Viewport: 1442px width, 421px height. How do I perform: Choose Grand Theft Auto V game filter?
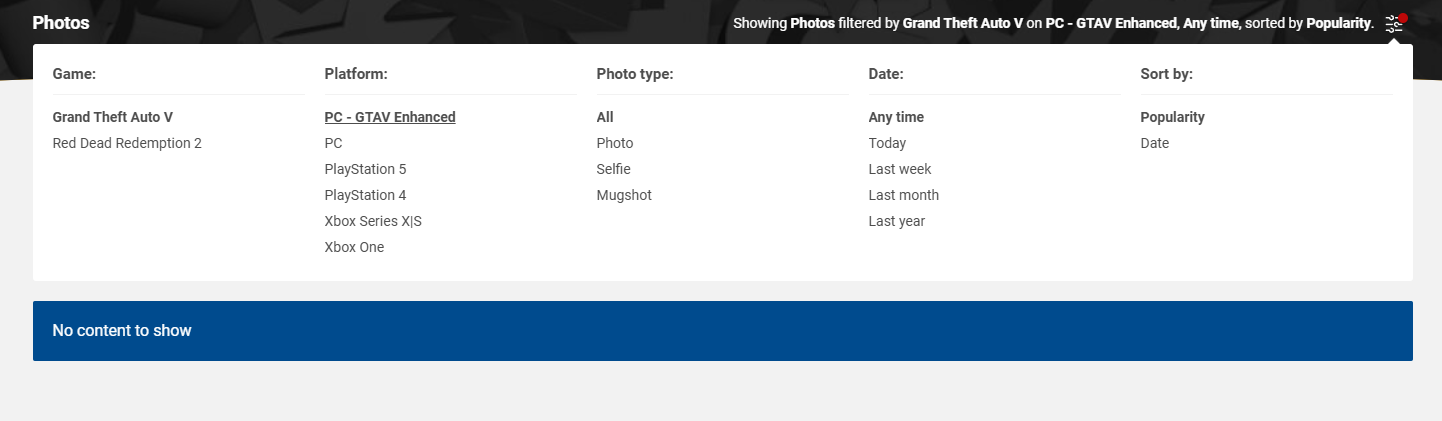pos(113,117)
